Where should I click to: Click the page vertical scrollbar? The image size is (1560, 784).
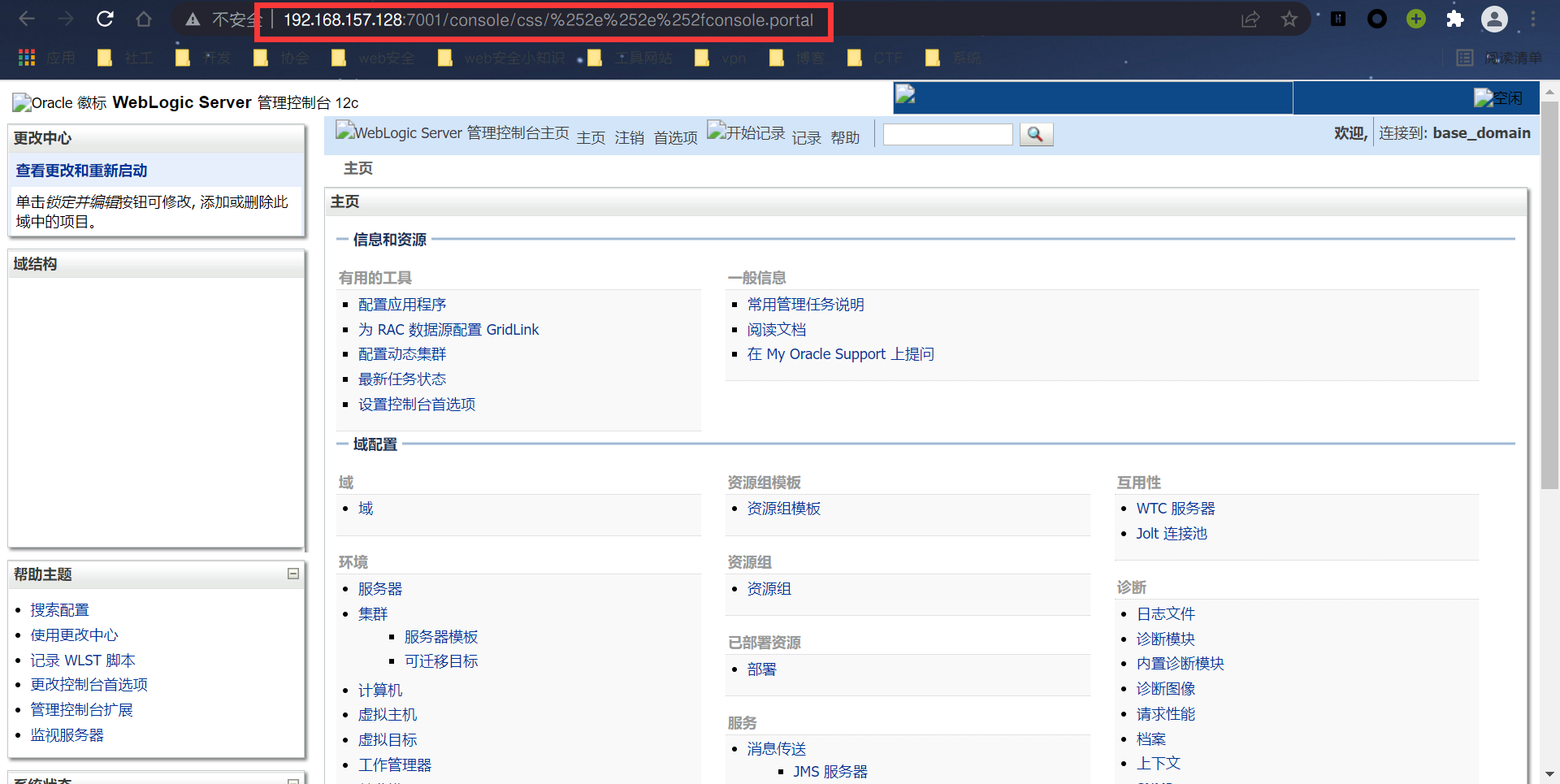pos(1549,294)
